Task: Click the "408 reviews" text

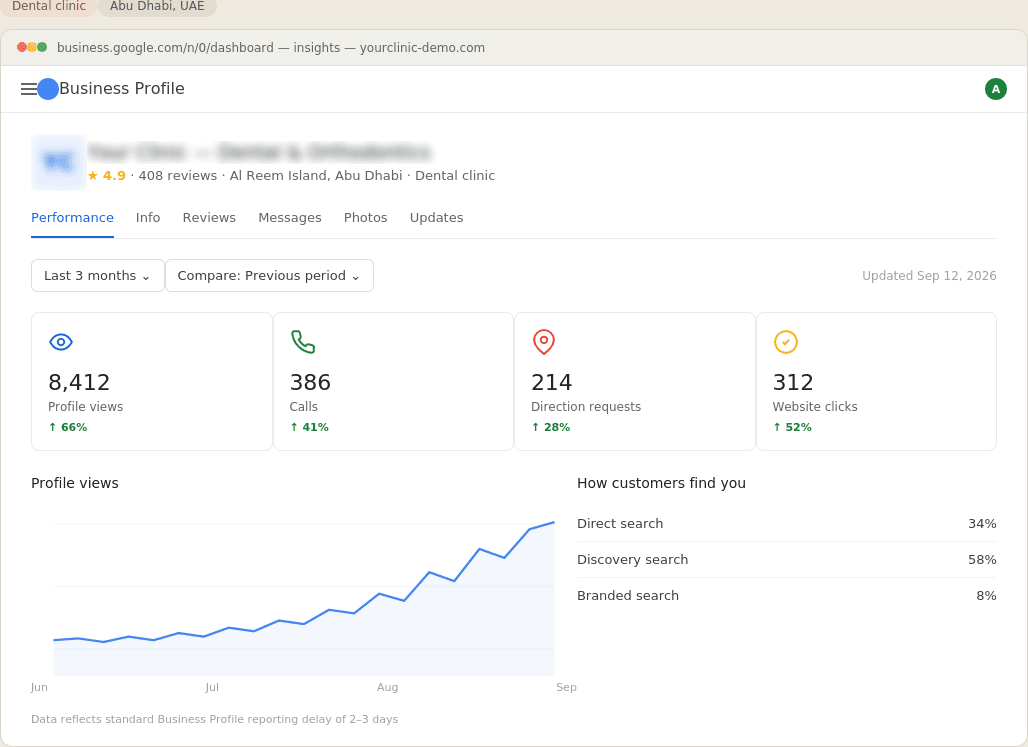Action: click(x=178, y=176)
